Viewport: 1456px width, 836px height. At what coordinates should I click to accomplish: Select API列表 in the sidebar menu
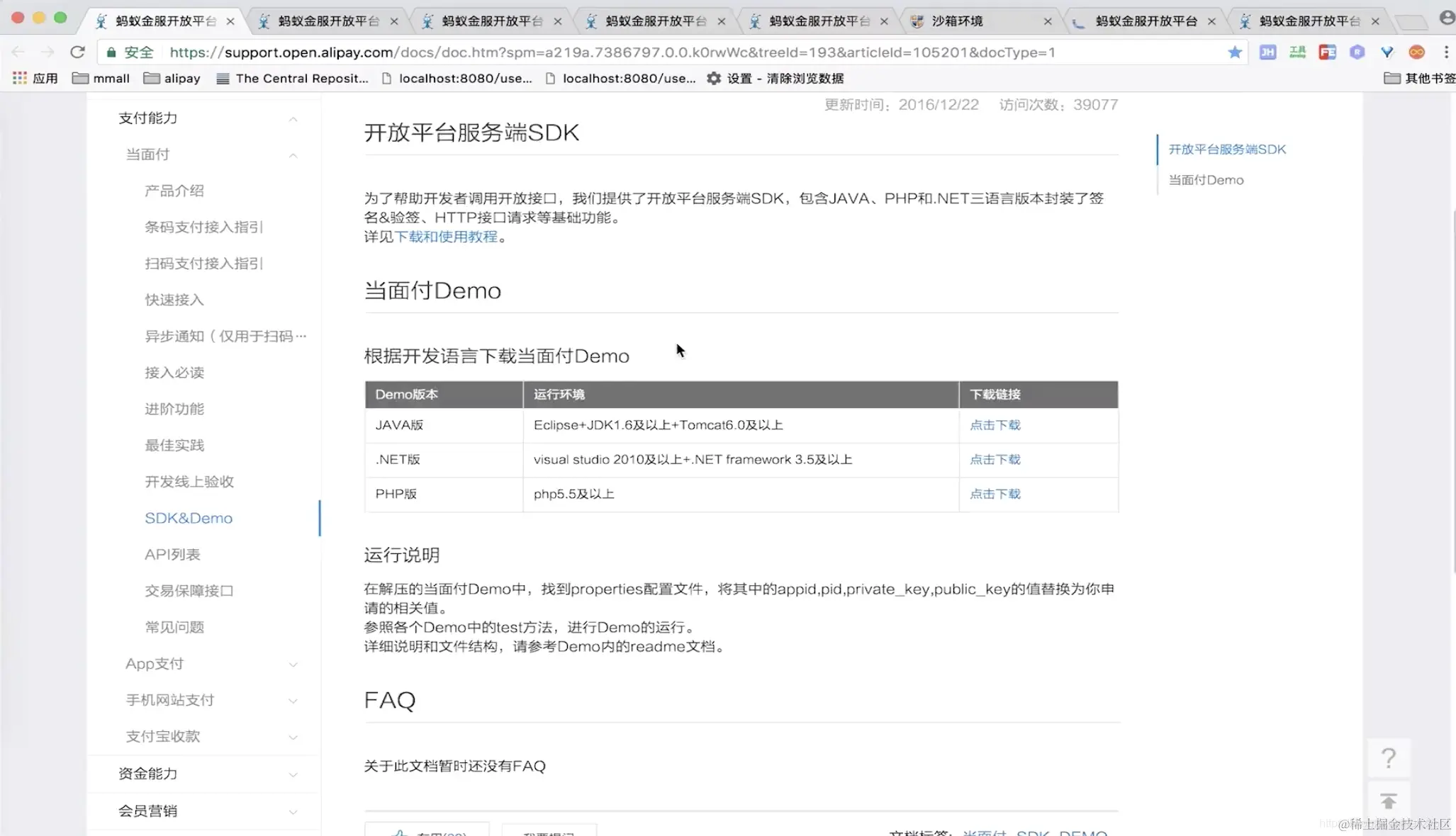pos(172,554)
